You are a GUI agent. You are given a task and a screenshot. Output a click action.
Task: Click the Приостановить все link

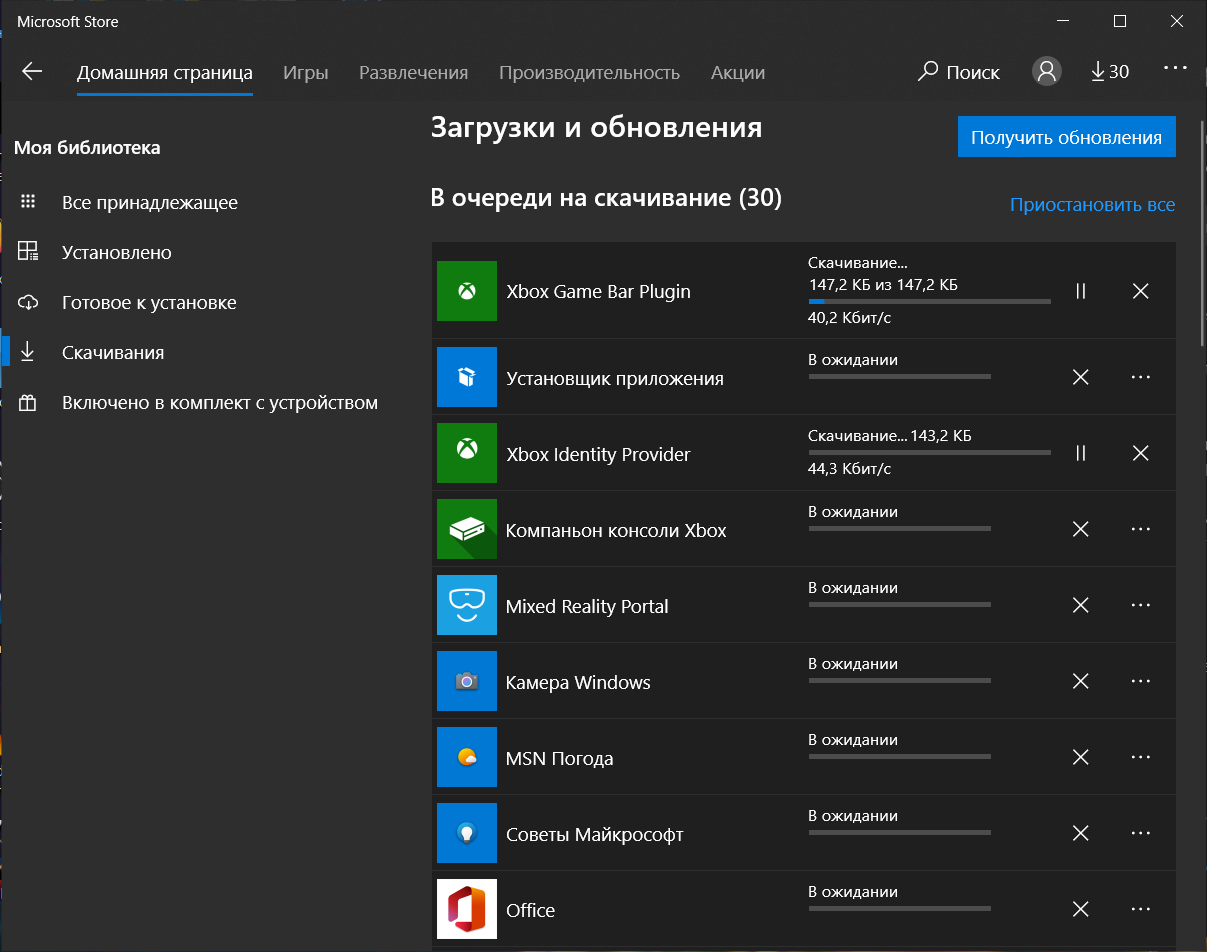coord(1092,205)
